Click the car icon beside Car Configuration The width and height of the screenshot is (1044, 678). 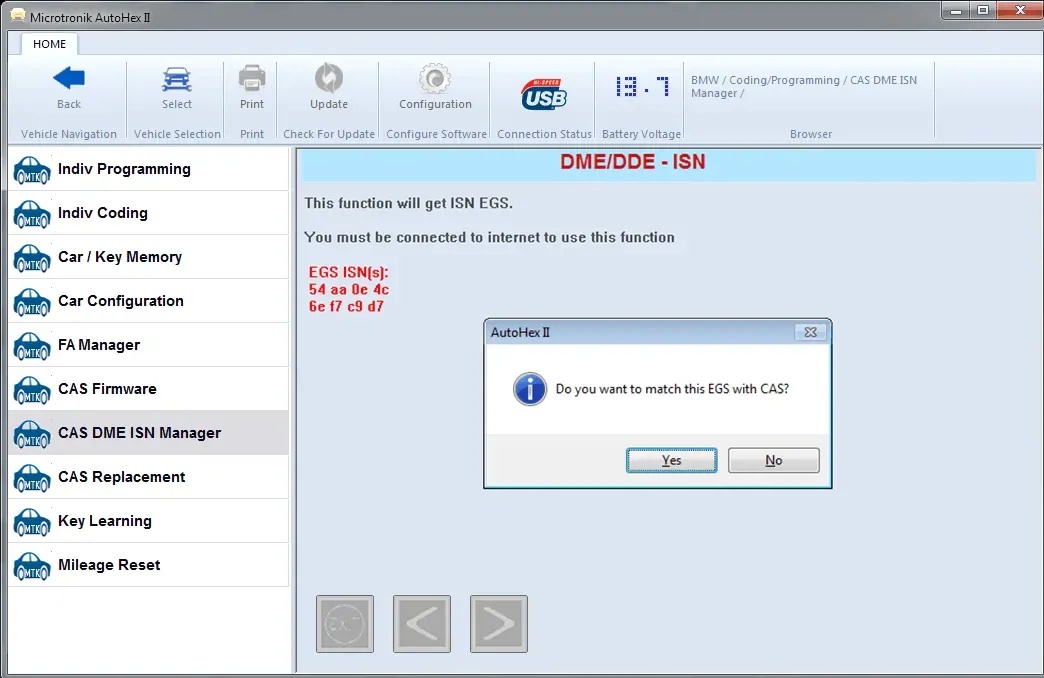click(x=32, y=302)
